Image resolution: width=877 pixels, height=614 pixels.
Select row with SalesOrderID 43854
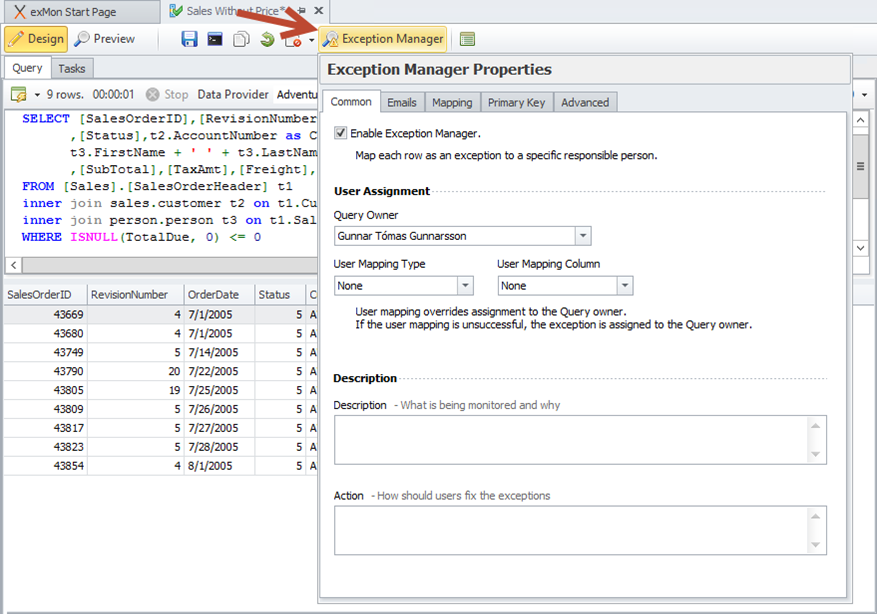click(x=161, y=466)
